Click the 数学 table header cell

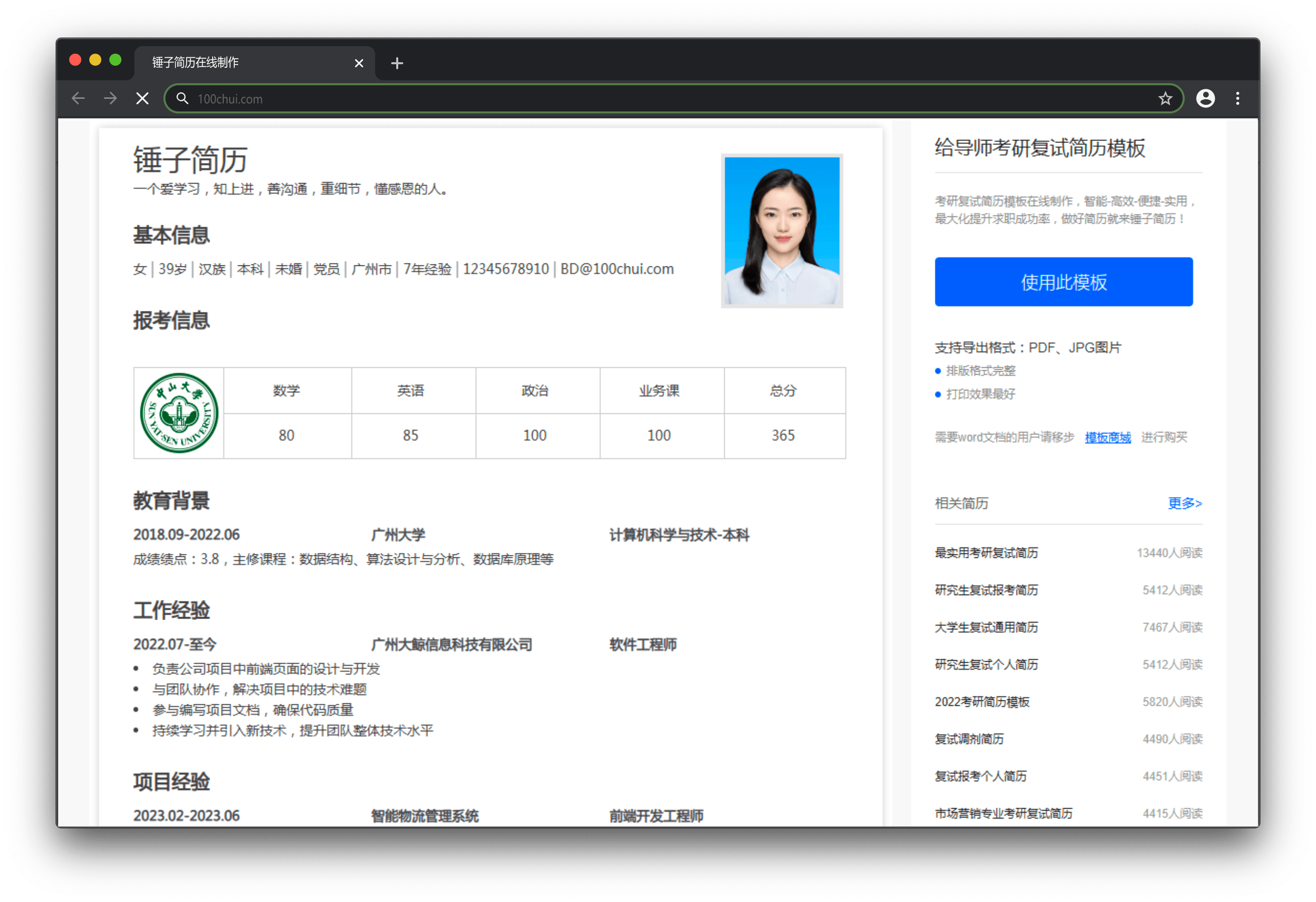pyautogui.click(x=287, y=390)
